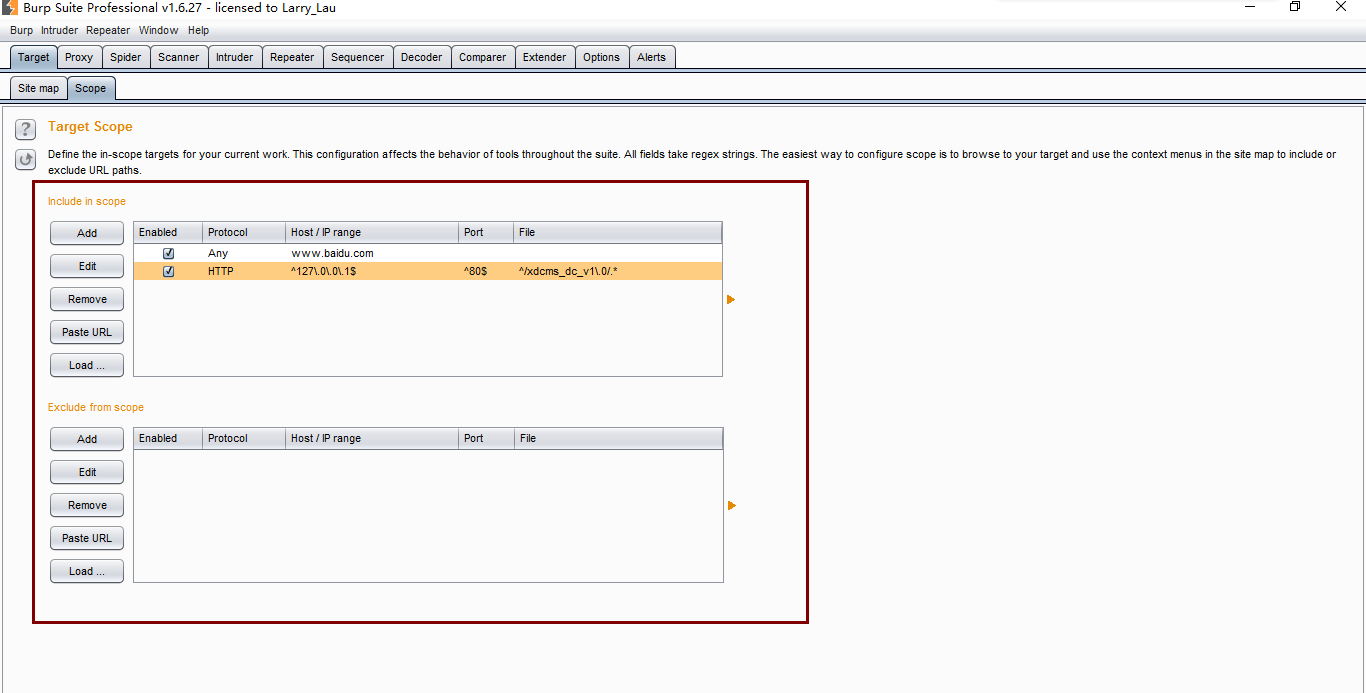Click the Burp Suite logo in the title bar
Image resolution: width=1366 pixels, height=693 pixels.
pos(9,7)
